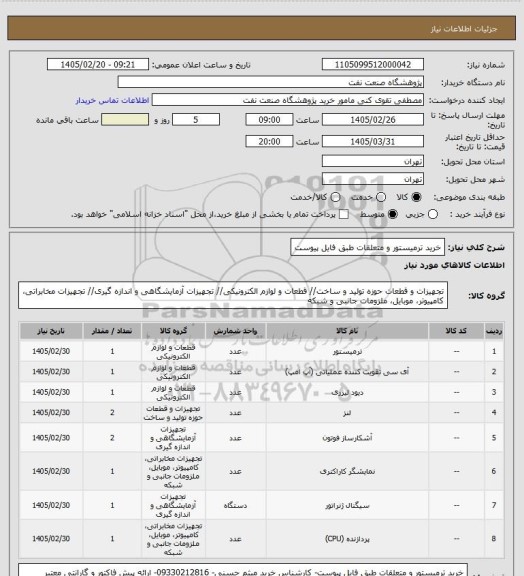This screenshot has height=576, width=524.
Task: Click the تعداد / مقدار column header
Action: point(112,331)
